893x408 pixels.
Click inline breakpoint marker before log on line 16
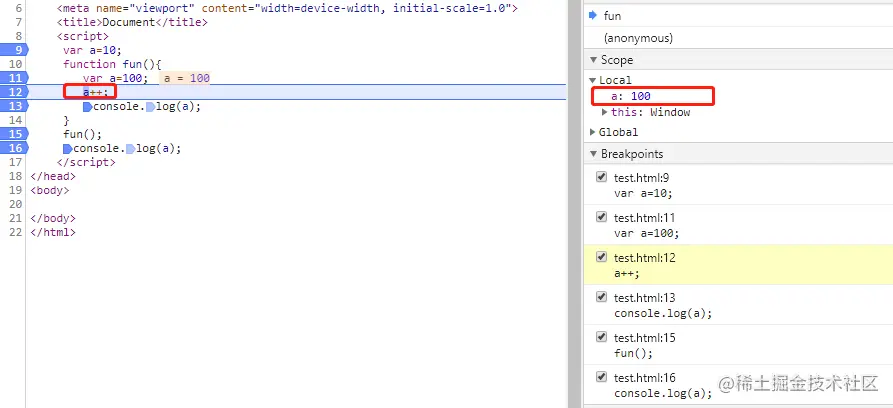click(130, 149)
